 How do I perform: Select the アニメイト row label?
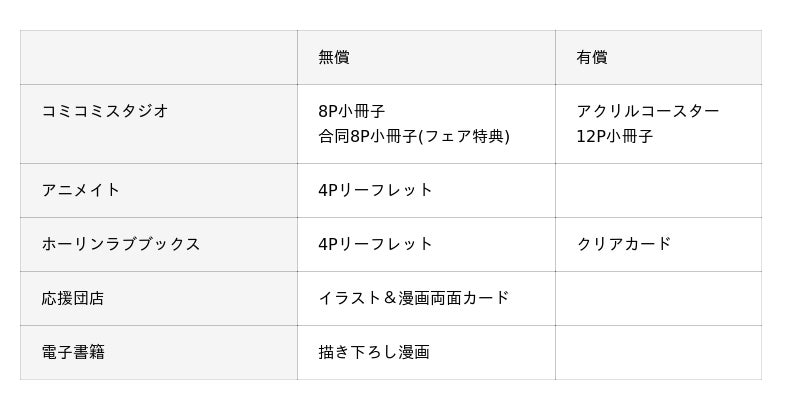(x=81, y=190)
